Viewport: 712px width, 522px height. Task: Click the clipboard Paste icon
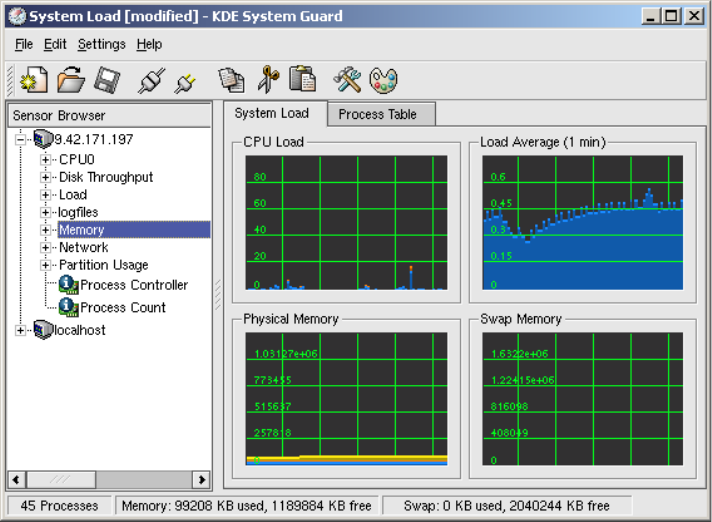302,79
